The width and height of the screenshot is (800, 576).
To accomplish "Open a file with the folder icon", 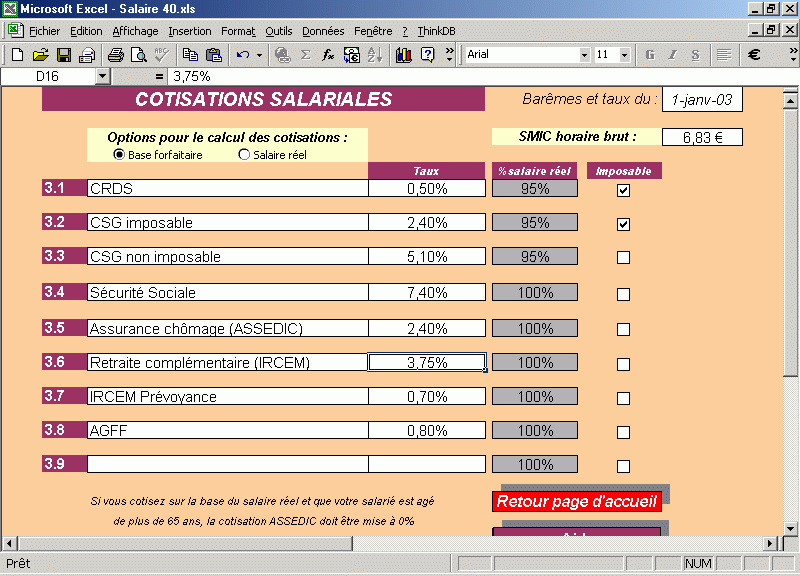I will 40,55.
